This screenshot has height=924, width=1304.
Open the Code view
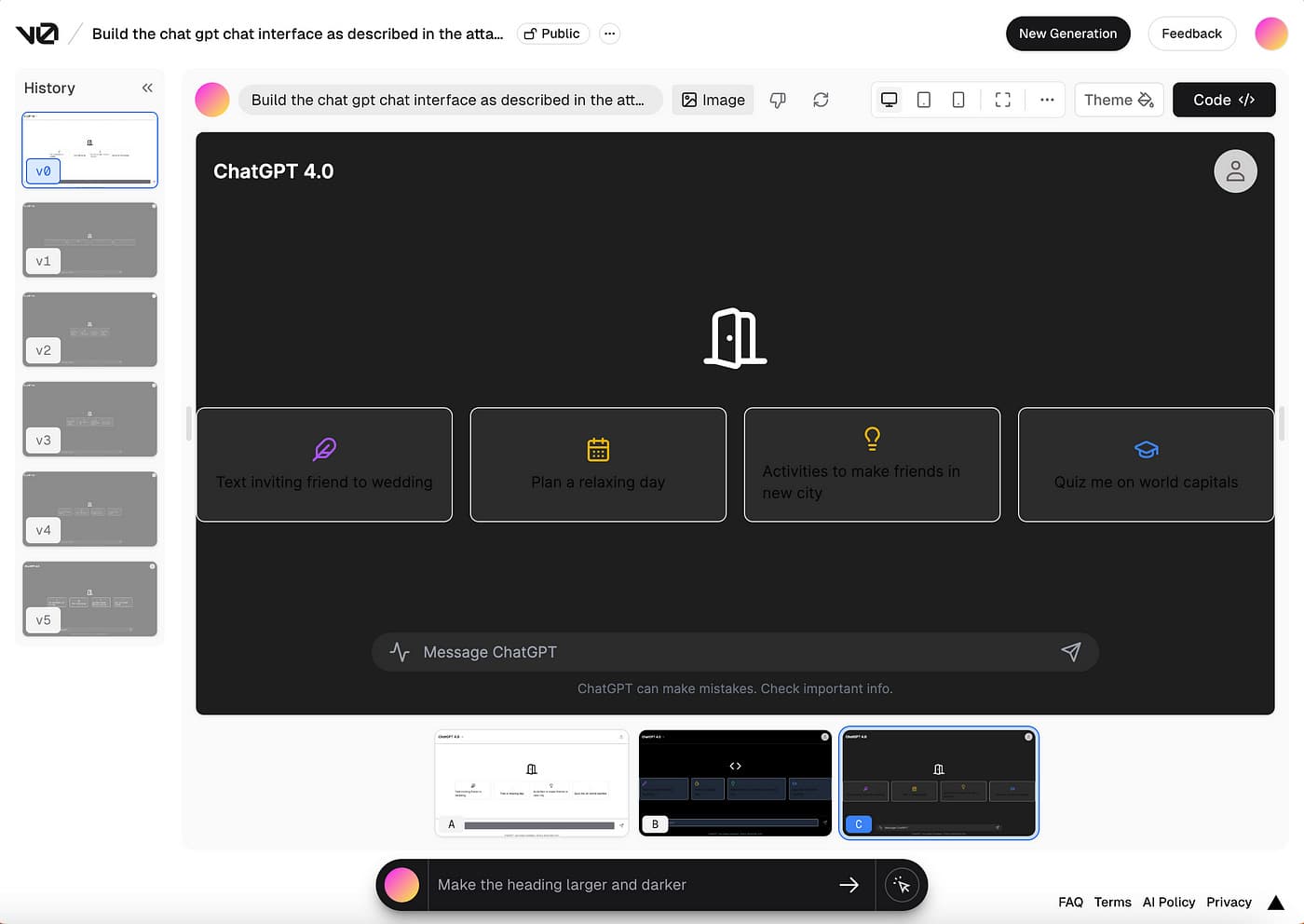click(x=1223, y=100)
